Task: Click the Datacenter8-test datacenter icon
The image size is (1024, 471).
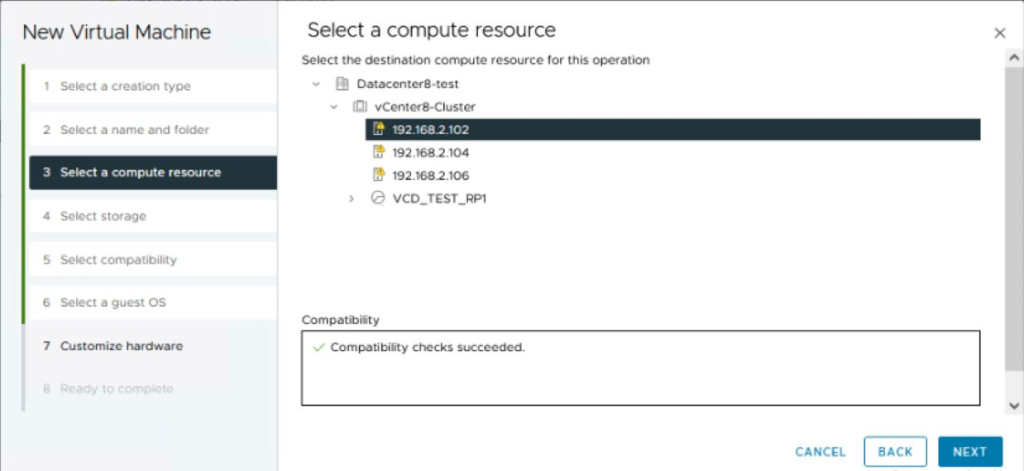Action: point(342,84)
